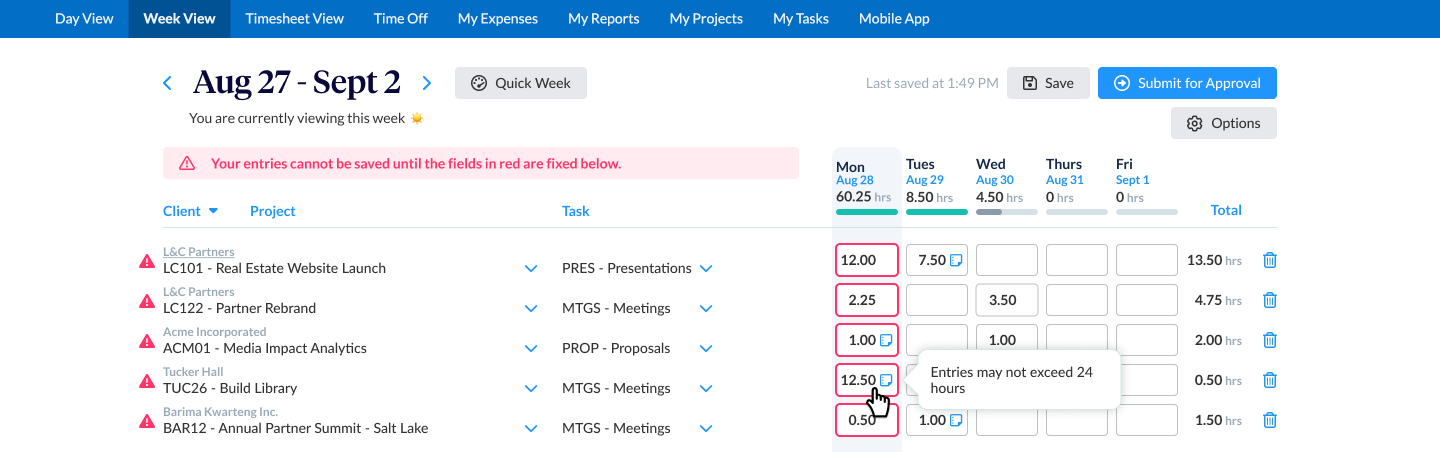This screenshot has width=1440, height=452.
Task: Delete the LC101 Real Estate row
Action: [1270, 260]
